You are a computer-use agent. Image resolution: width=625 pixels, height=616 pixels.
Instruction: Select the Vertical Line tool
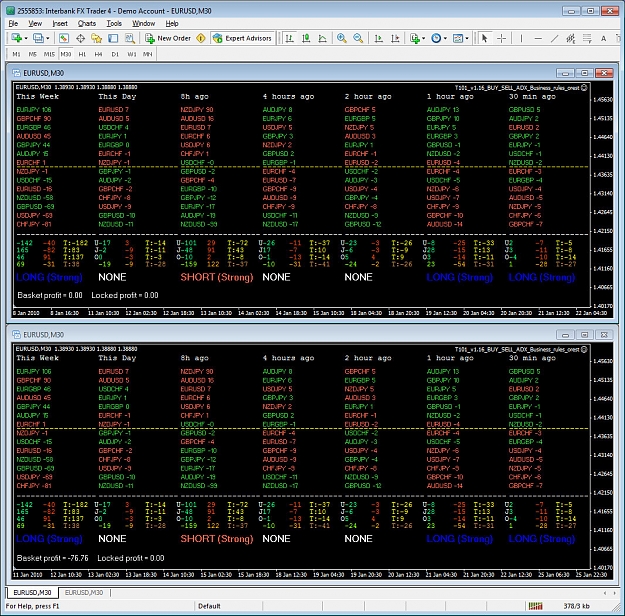[521, 38]
